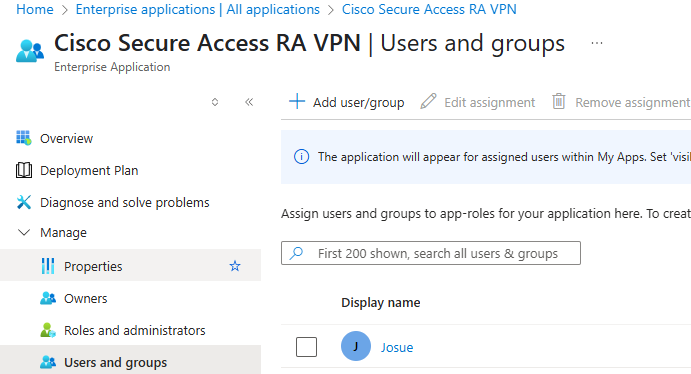
Task: Collapse the Manage section chevron
Action: click(x=24, y=232)
